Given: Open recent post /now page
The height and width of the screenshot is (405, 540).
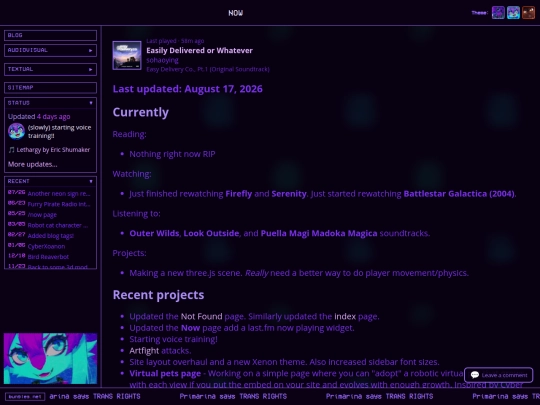Looking at the screenshot, I should pyautogui.click(x=42, y=215).
